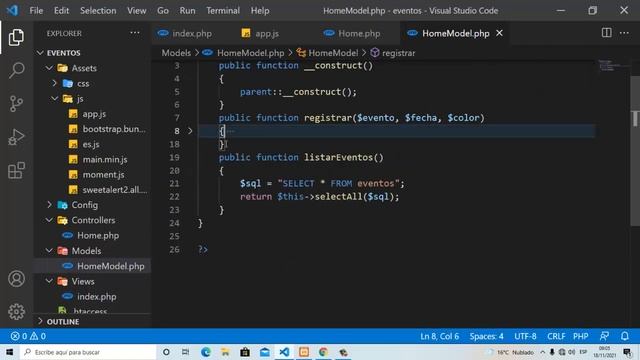Open the Help menu

pos(260,11)
